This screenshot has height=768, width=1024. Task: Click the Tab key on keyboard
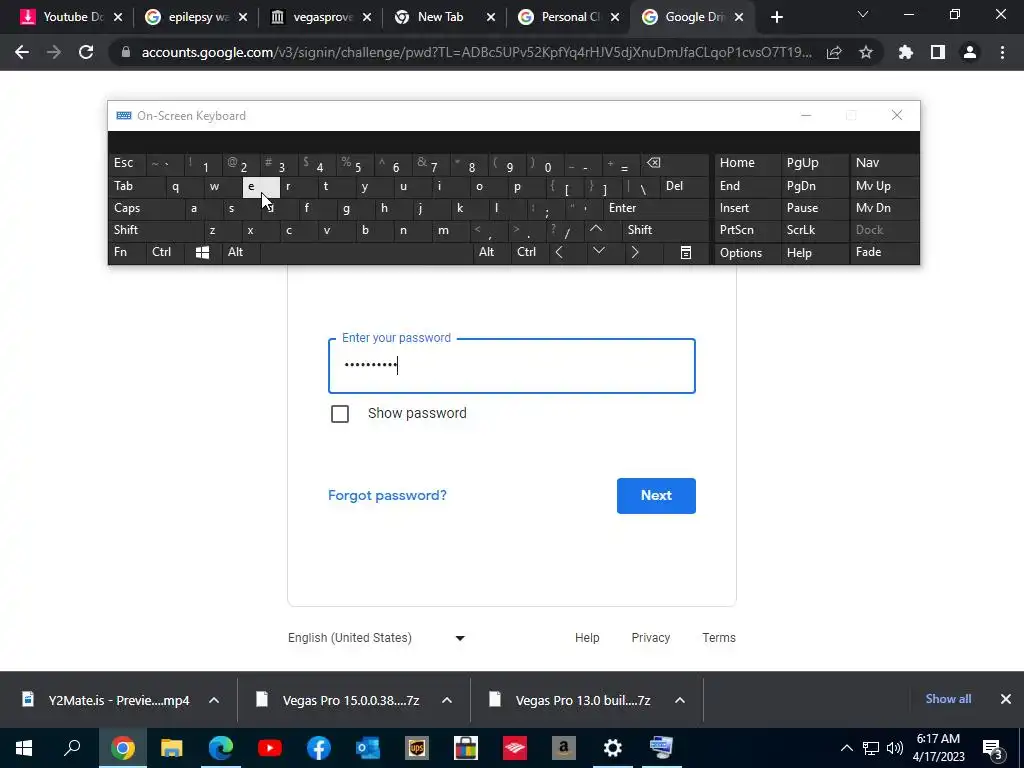(x=137, y=186)
